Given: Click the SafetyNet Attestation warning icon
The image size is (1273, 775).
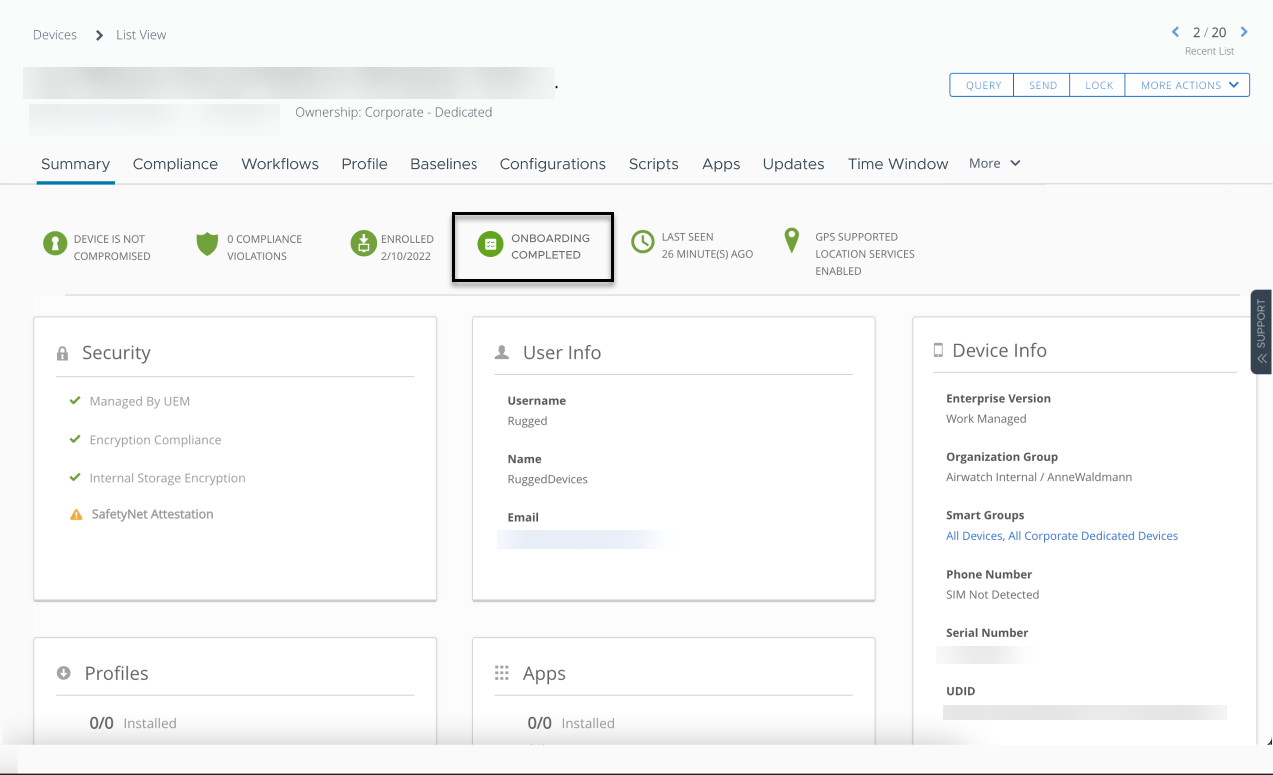Looking at the screenshot, I should [x=76, y=515].
